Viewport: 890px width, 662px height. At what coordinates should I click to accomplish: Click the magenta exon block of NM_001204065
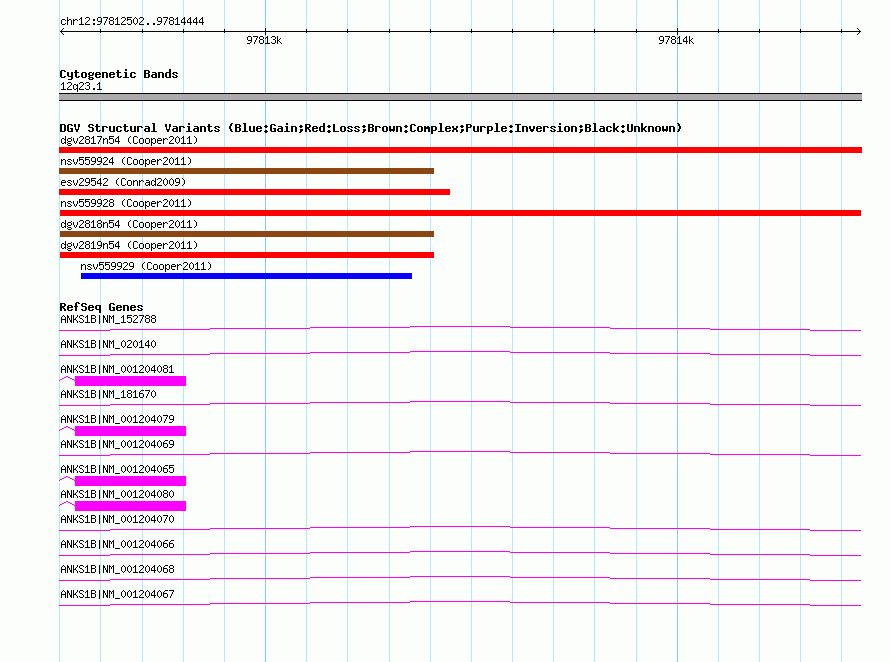131,481
